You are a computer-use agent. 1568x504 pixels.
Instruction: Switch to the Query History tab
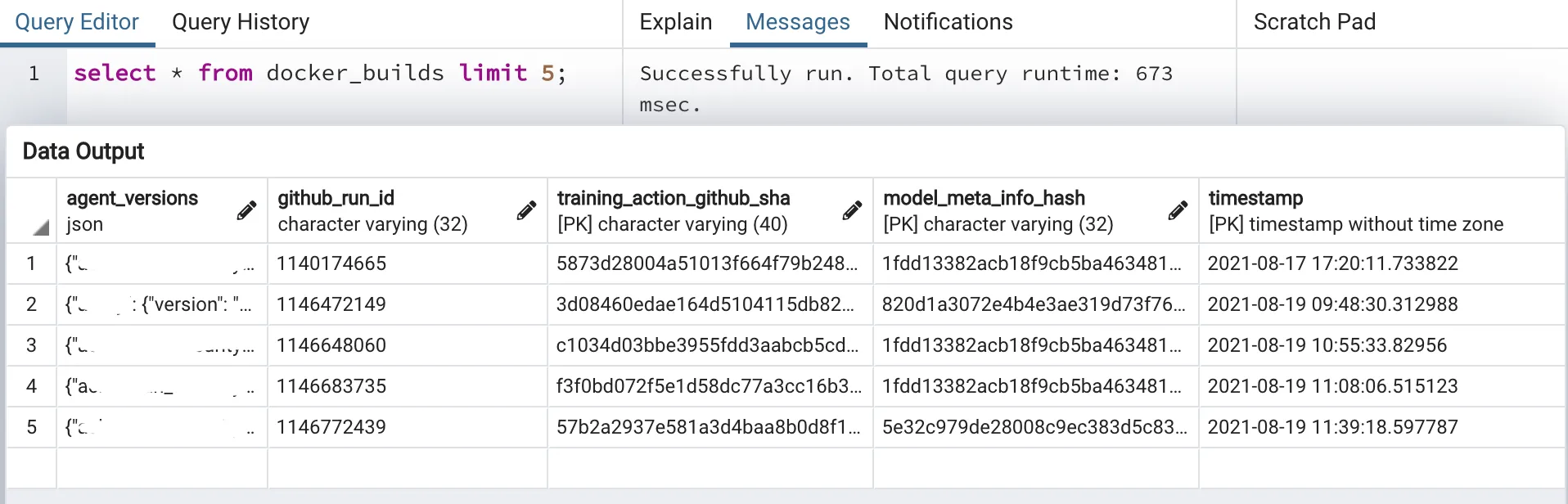(x=238, y=22)
